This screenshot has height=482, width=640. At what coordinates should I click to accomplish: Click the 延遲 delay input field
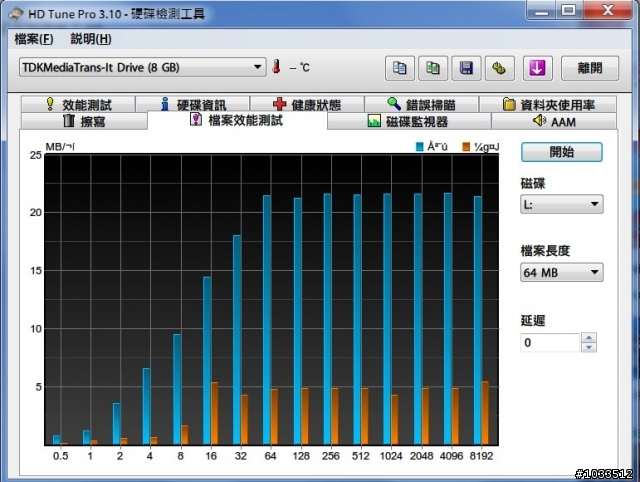point(550,342)
